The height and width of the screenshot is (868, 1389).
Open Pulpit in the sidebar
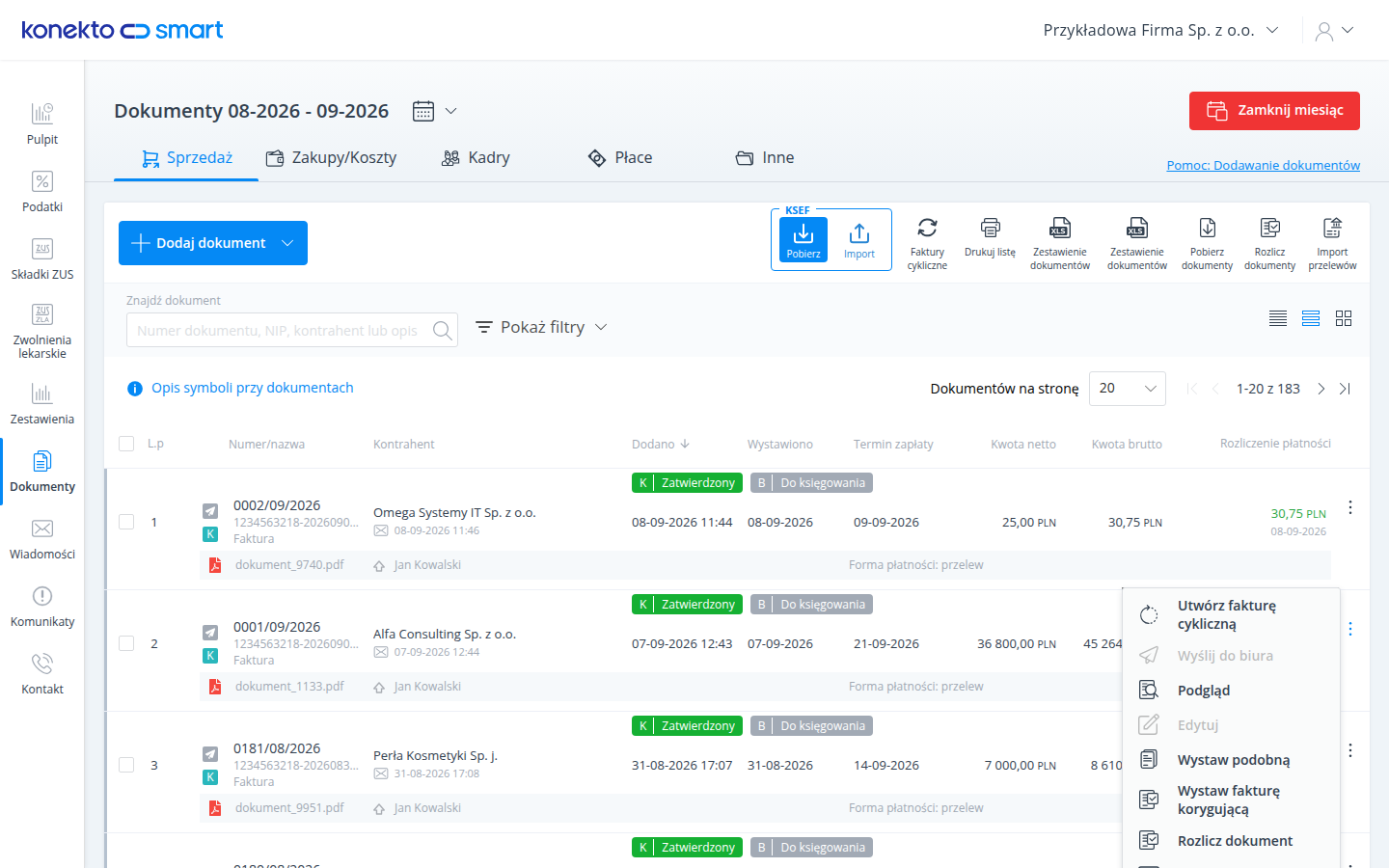pyautogui.click(x=42, y=123)
